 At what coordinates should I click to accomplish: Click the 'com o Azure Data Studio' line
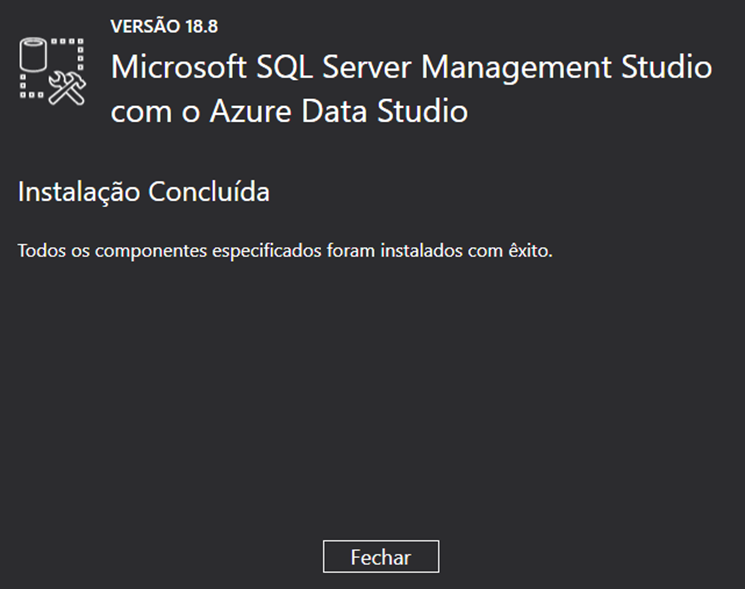click(289, 111)
